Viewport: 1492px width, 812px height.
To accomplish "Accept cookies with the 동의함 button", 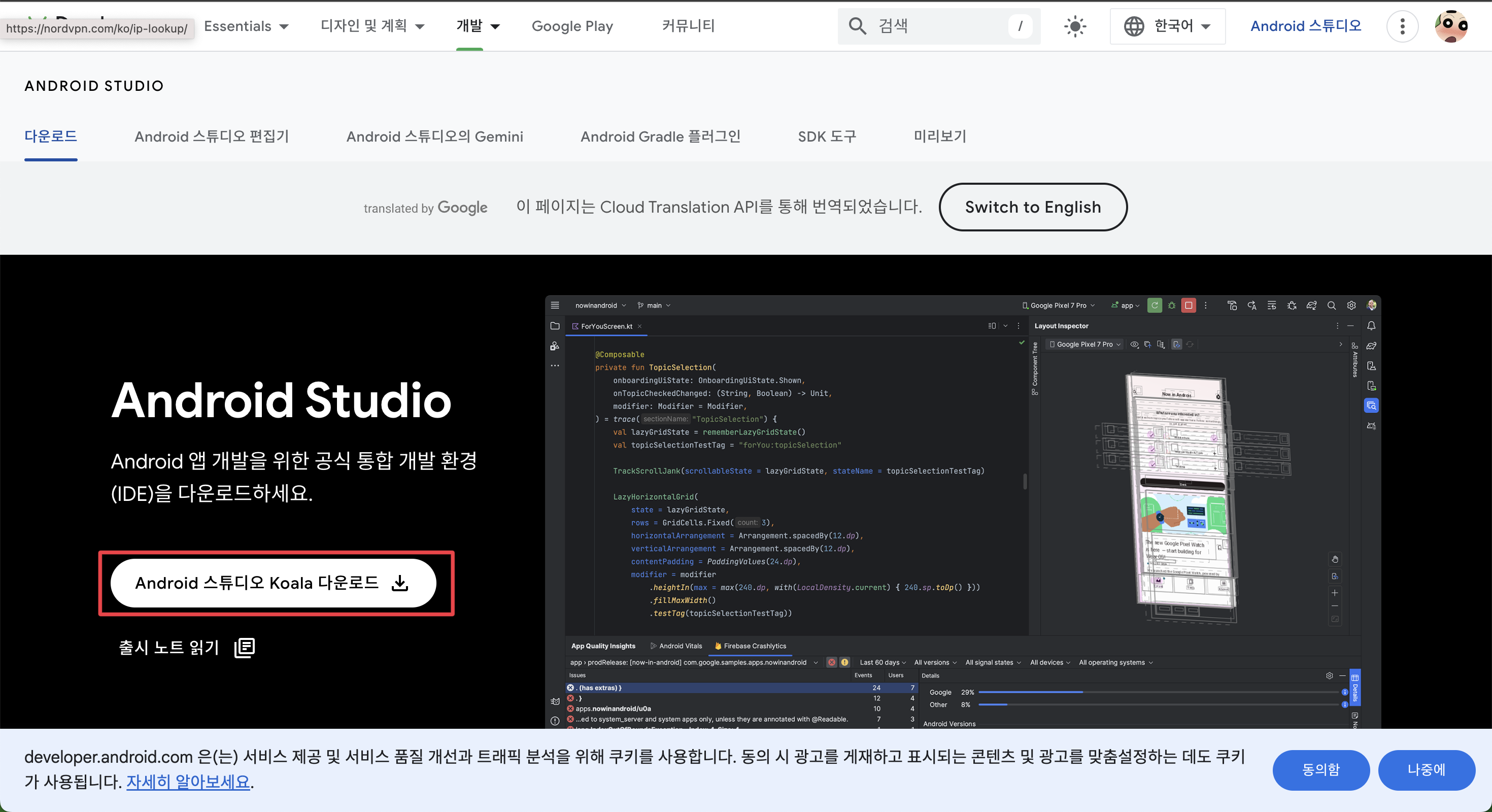I will point(1320,770).
